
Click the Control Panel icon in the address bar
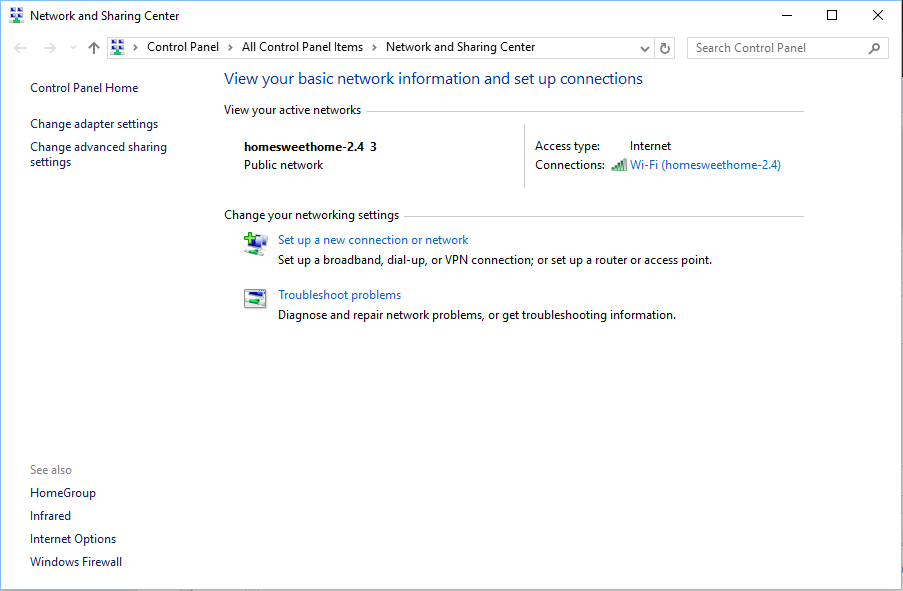[x=119, y=47]
